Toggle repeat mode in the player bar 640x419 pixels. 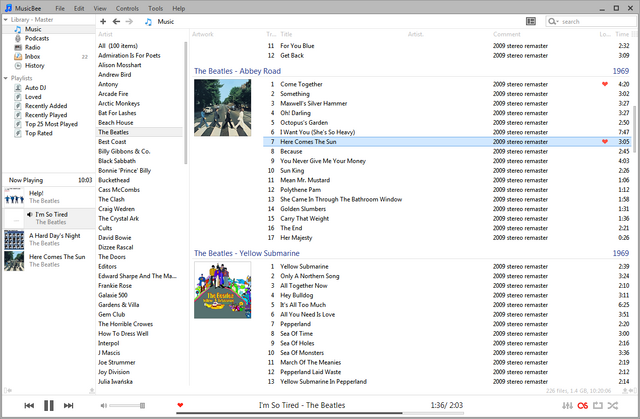click(x=598, y=405)
